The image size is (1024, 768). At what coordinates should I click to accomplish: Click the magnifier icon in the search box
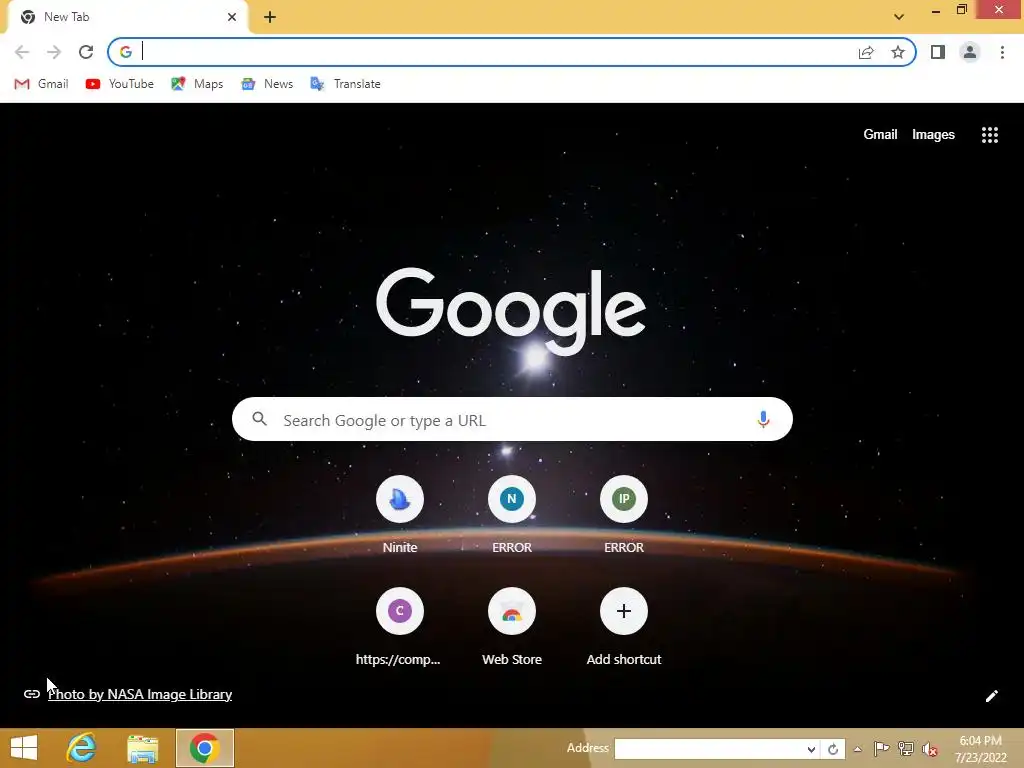[x=259, y=419]
